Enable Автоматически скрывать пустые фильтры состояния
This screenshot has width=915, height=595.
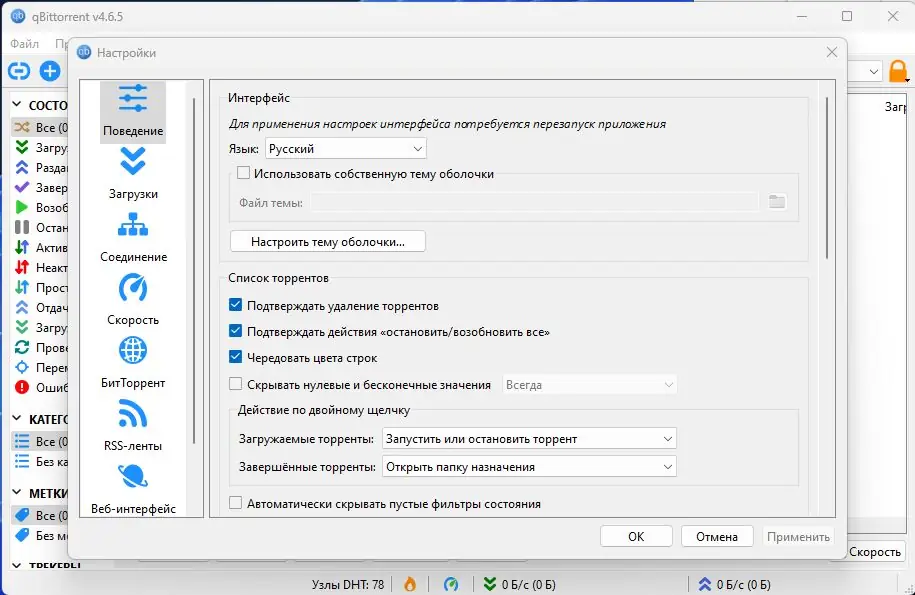[235, 503]
